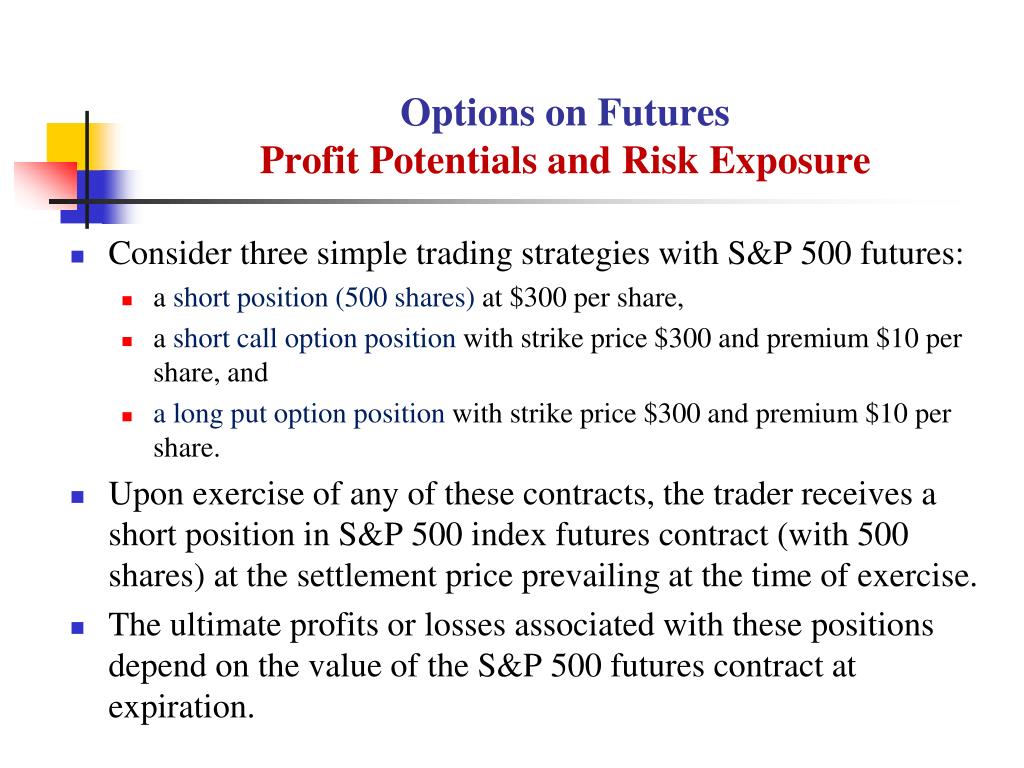Click the blue text 'a long put option position'
Viewport: 1024px width, 768px height.
click(x=299, y=414)
